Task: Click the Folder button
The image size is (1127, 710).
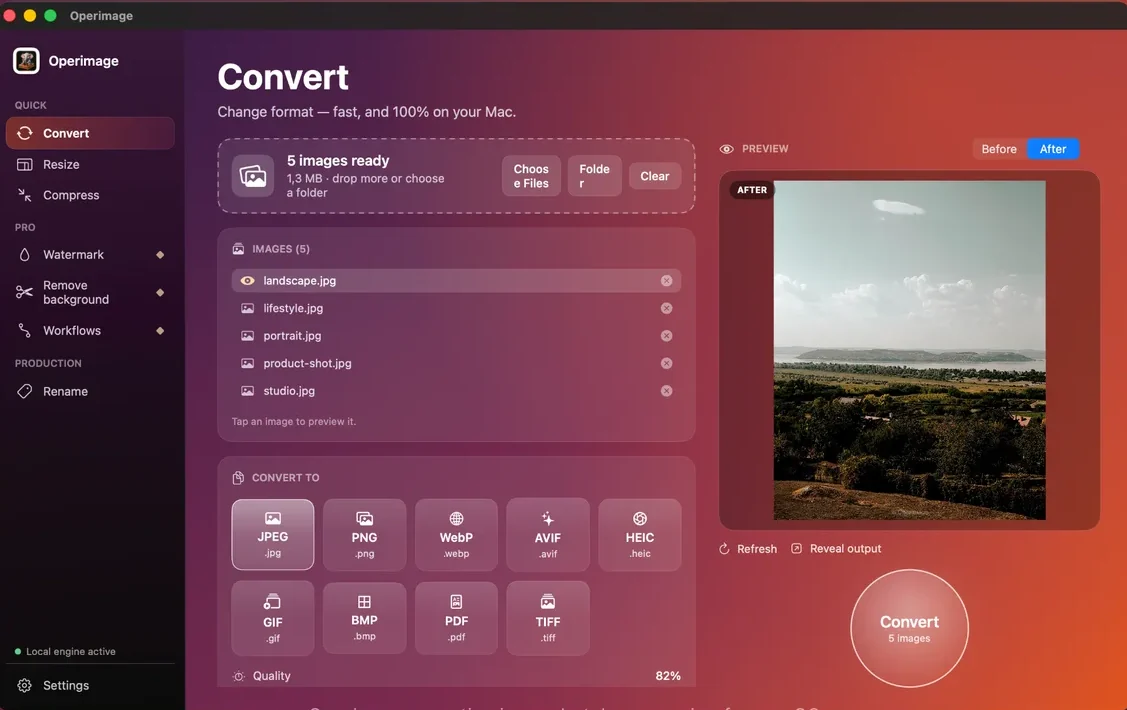Action: [x=594, y=176]
